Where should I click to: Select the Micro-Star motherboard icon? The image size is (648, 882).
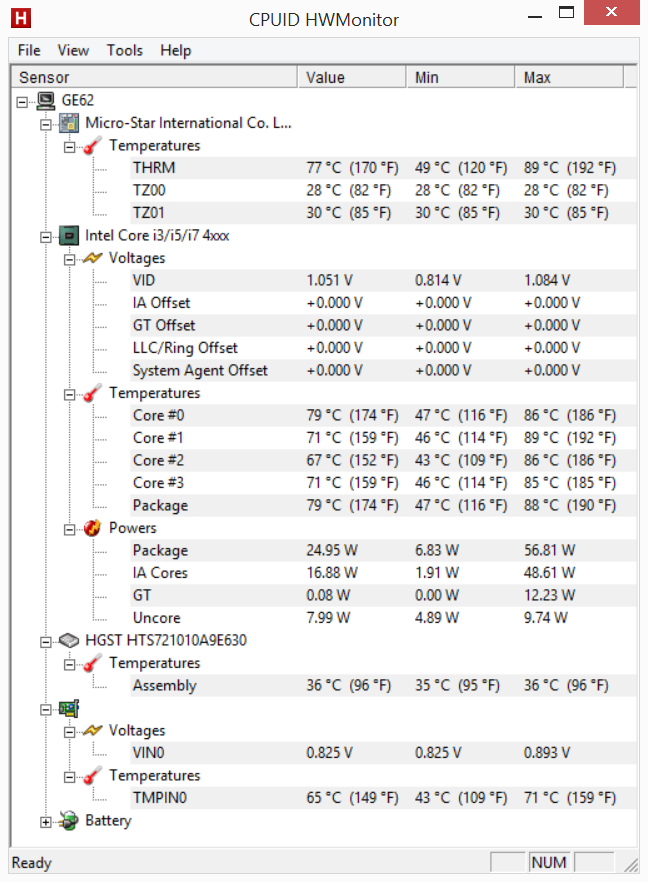(69, 123)
